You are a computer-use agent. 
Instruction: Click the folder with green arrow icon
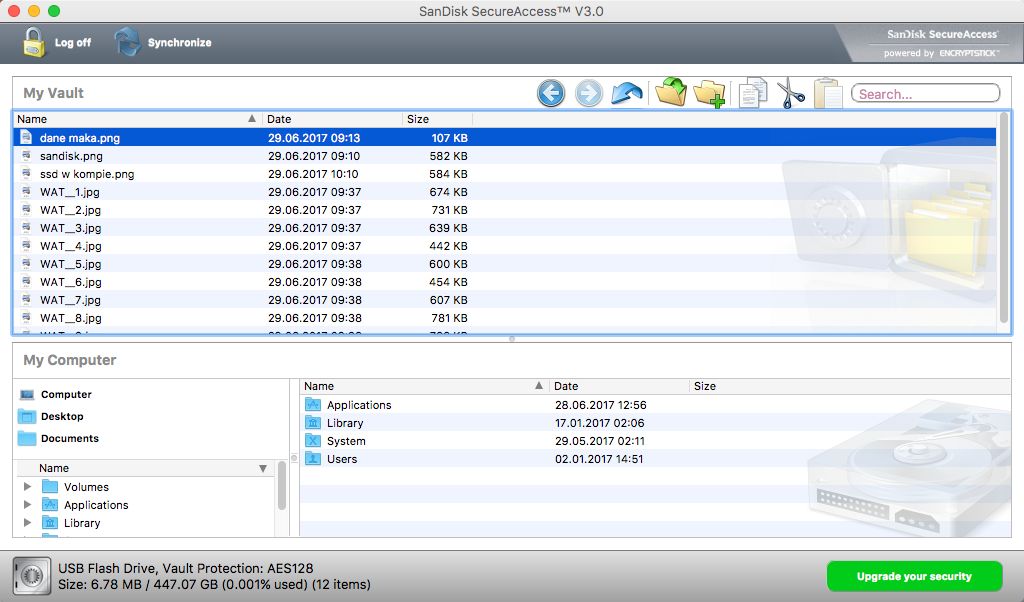point(671,92)
